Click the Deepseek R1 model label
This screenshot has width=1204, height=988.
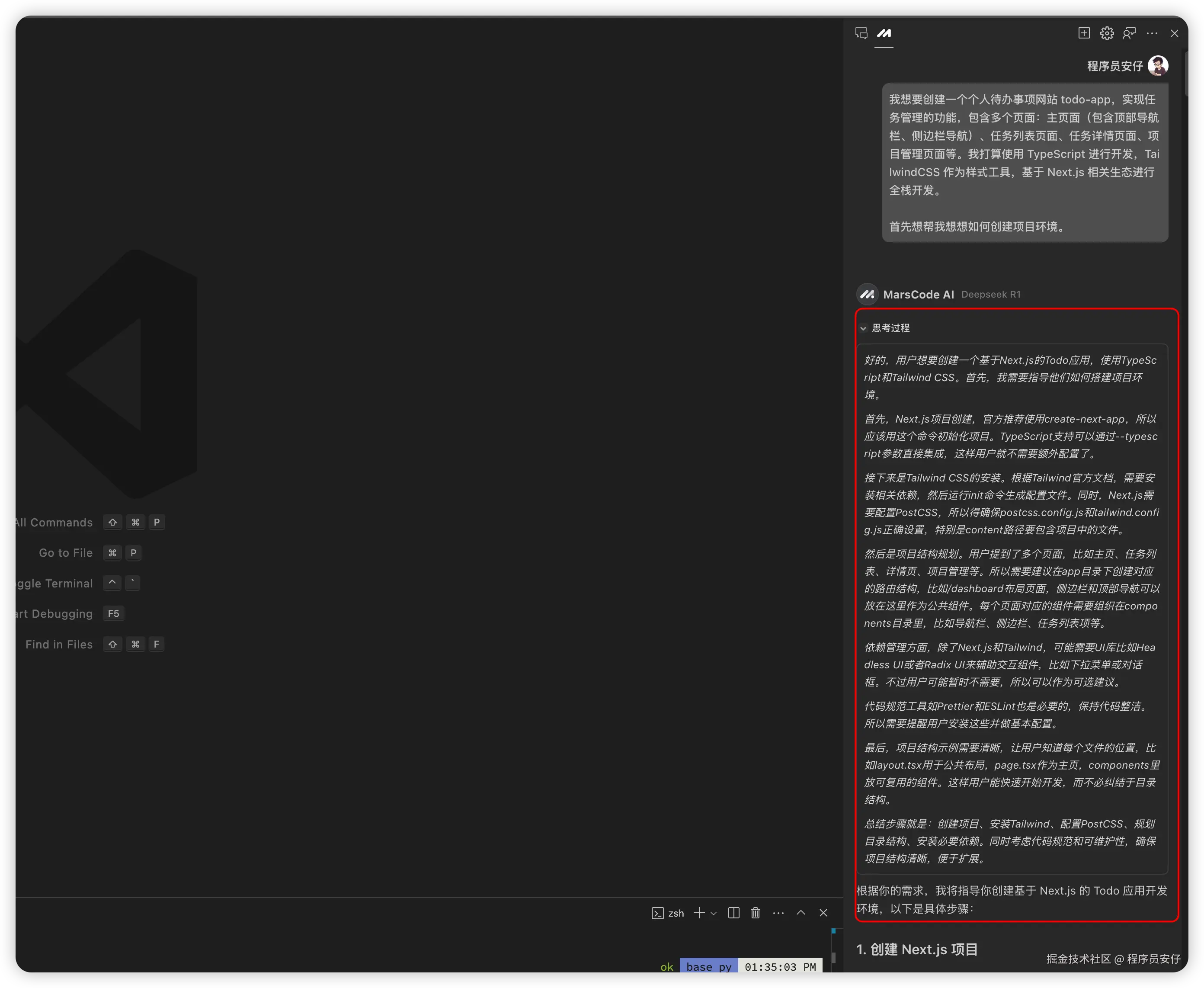[x=991, y=295]
